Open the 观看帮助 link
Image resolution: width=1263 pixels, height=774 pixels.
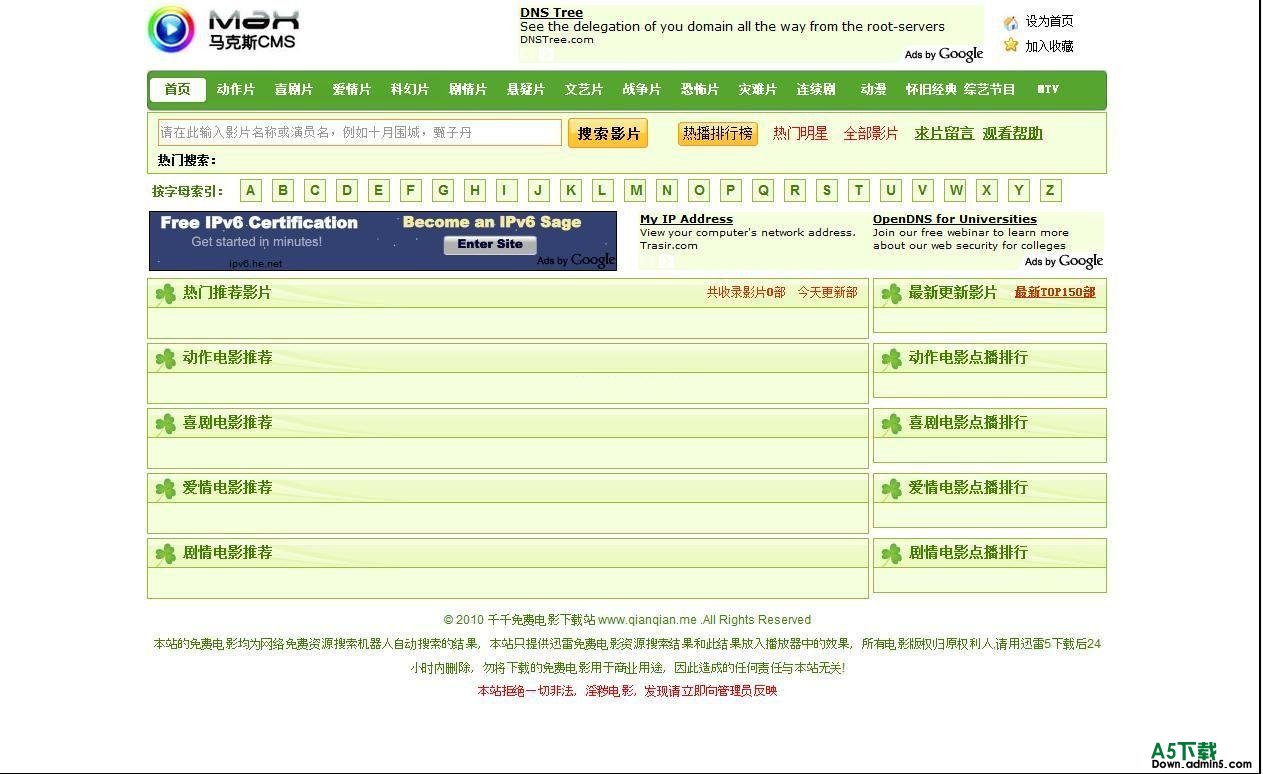pyautogui.click(x=1013, y=134)
